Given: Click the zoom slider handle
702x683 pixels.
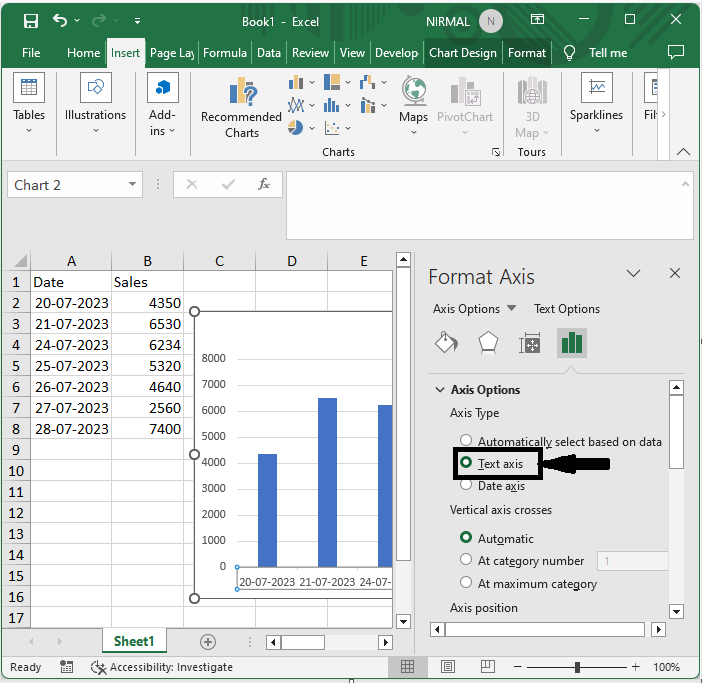Looking at the screenshot, I should (577, 667).
